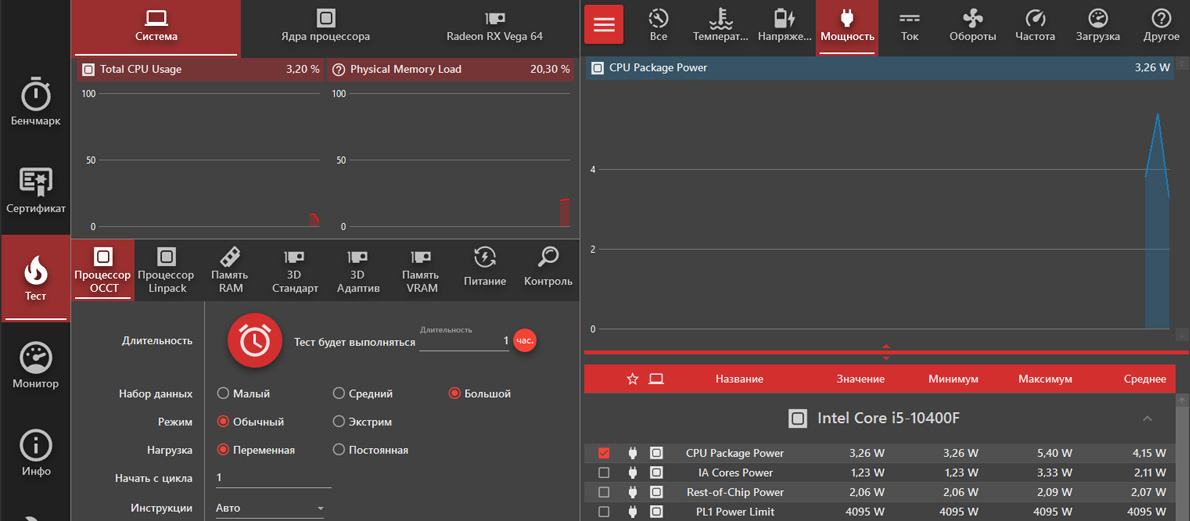Open the Монитор gauge section
Image resolution: width=1190 pixels, height=521 pixels.
pos(35,366)
